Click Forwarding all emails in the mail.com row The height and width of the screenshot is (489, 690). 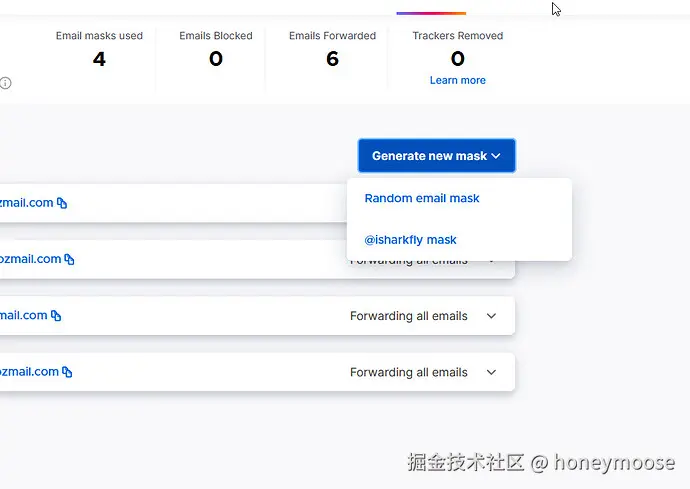coord(409,316)
